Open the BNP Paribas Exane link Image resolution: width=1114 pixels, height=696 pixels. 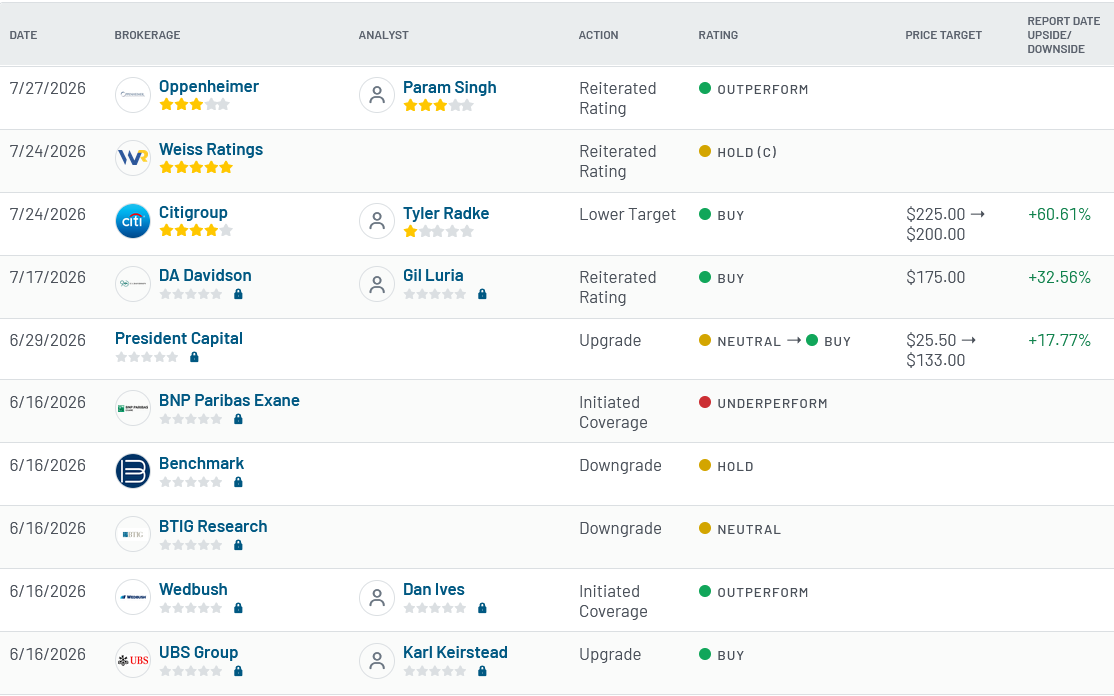pos(229,401)
